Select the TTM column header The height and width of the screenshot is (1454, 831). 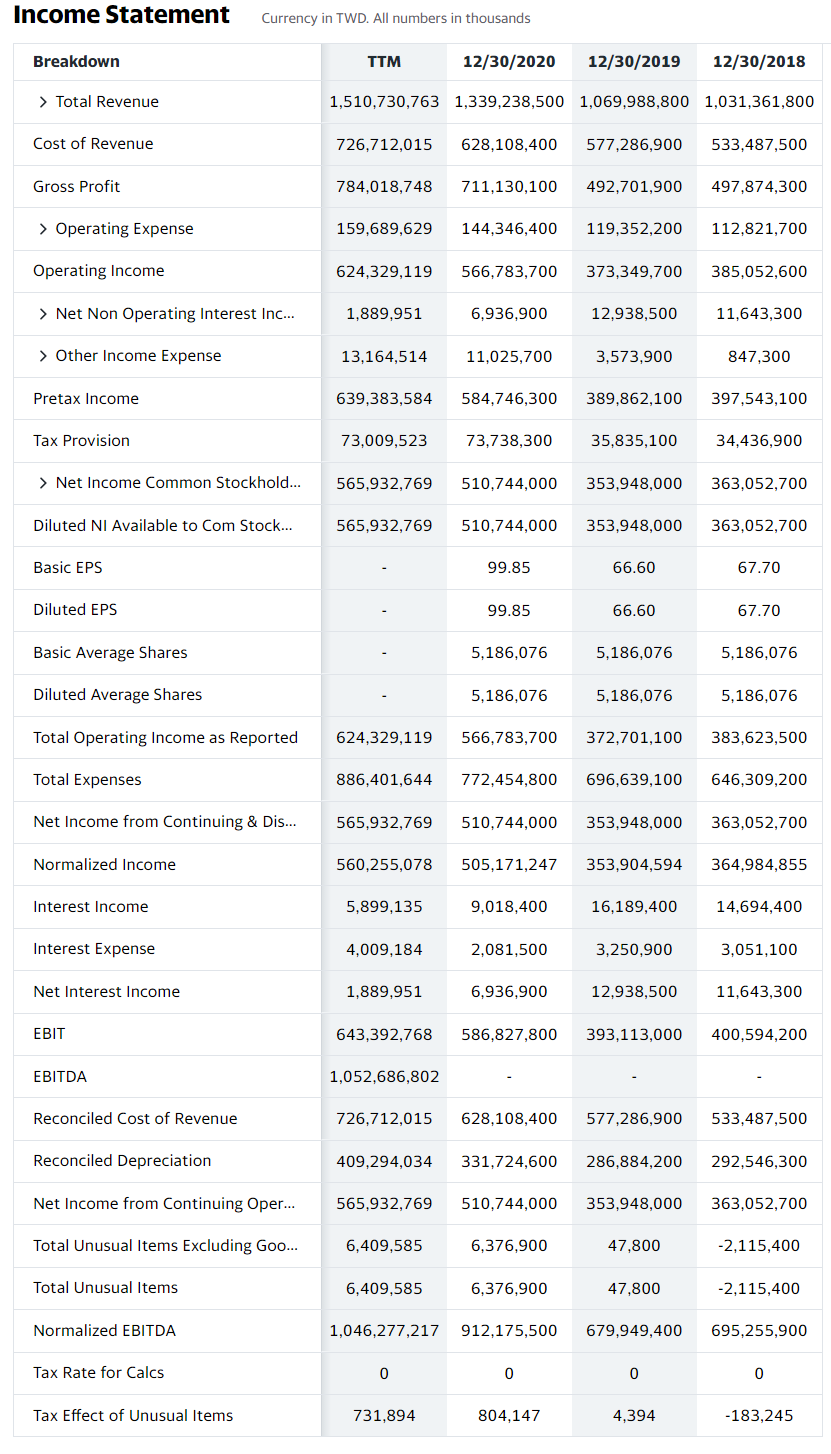click(x=384, y=62)
